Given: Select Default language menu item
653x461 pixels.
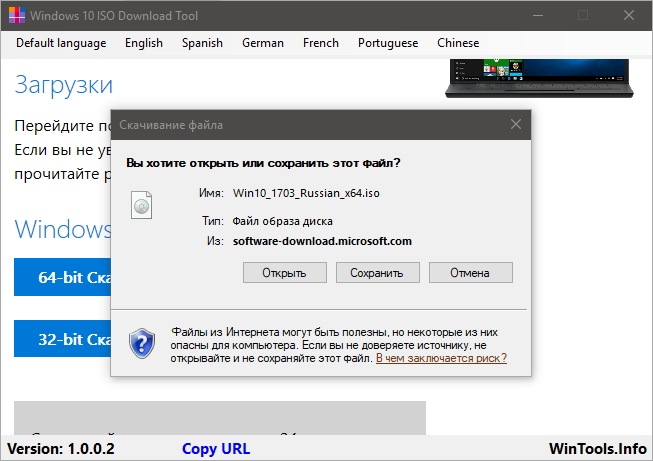Looking at the screenshot, I should pos(61,43).
